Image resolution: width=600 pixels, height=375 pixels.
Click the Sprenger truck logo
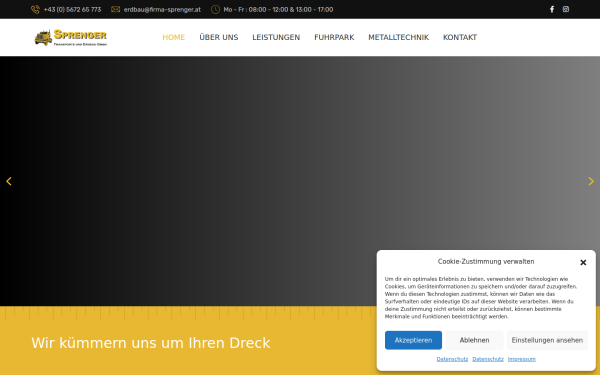coord(71,38)
